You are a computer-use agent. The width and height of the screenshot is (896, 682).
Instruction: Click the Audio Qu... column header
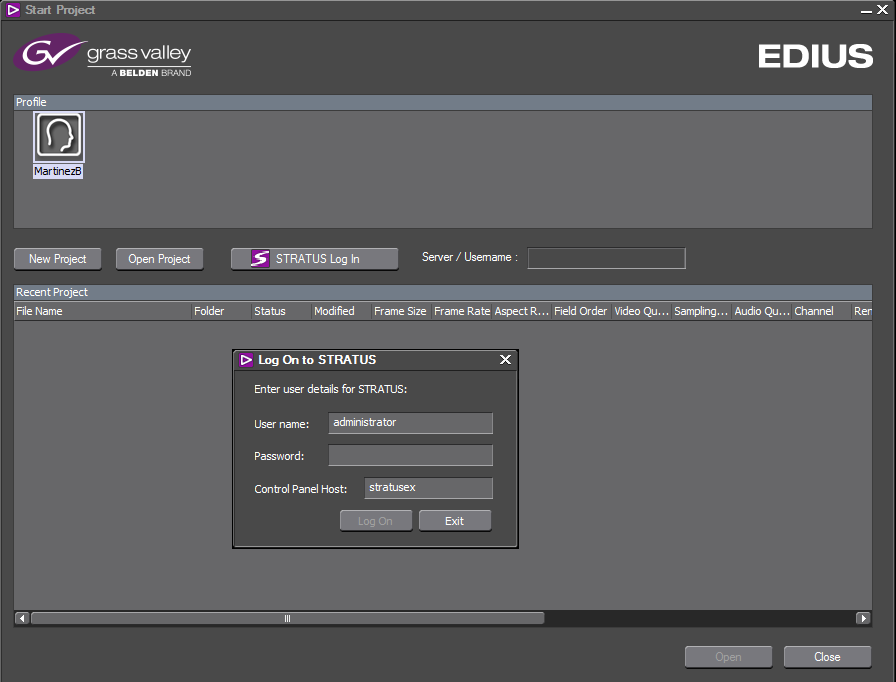[x=762, y=311]
